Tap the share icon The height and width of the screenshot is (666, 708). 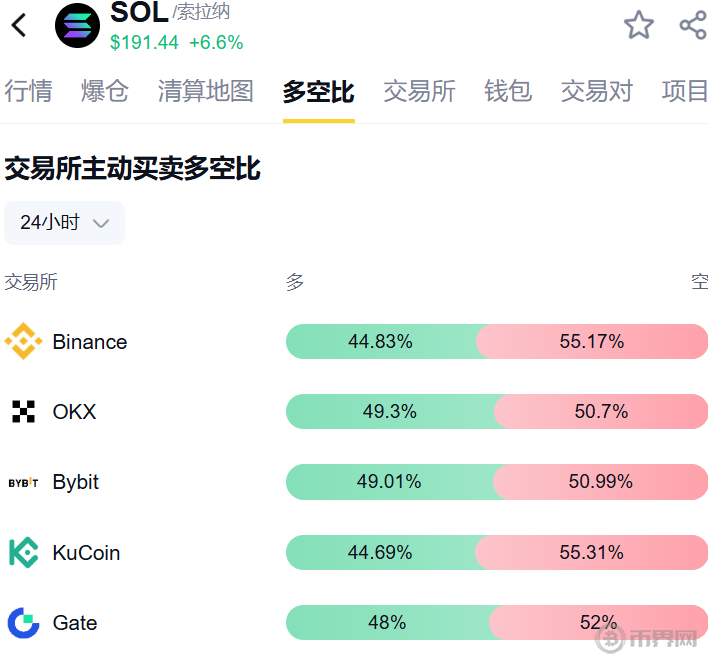[x=692, y=25]
